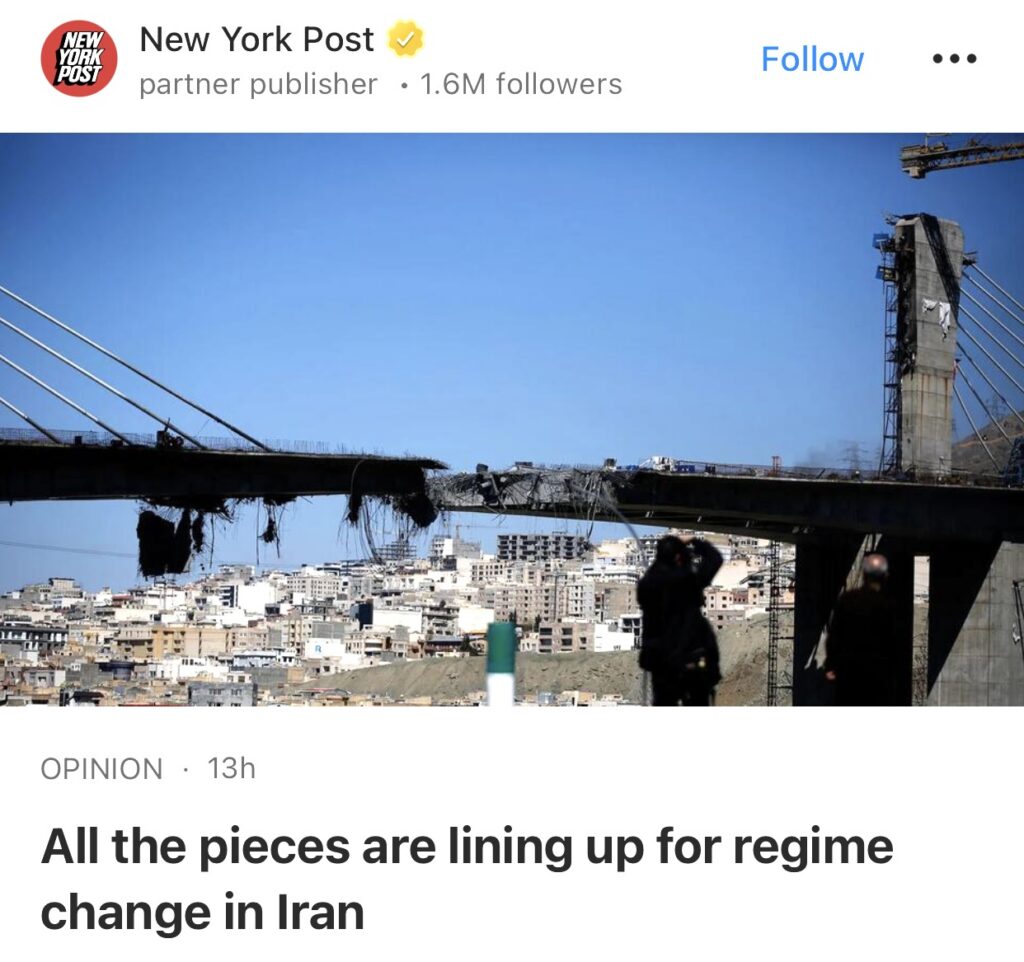Tap the gold verified checkmark badge
This screenshot has height=962, width=1024.
406,39
